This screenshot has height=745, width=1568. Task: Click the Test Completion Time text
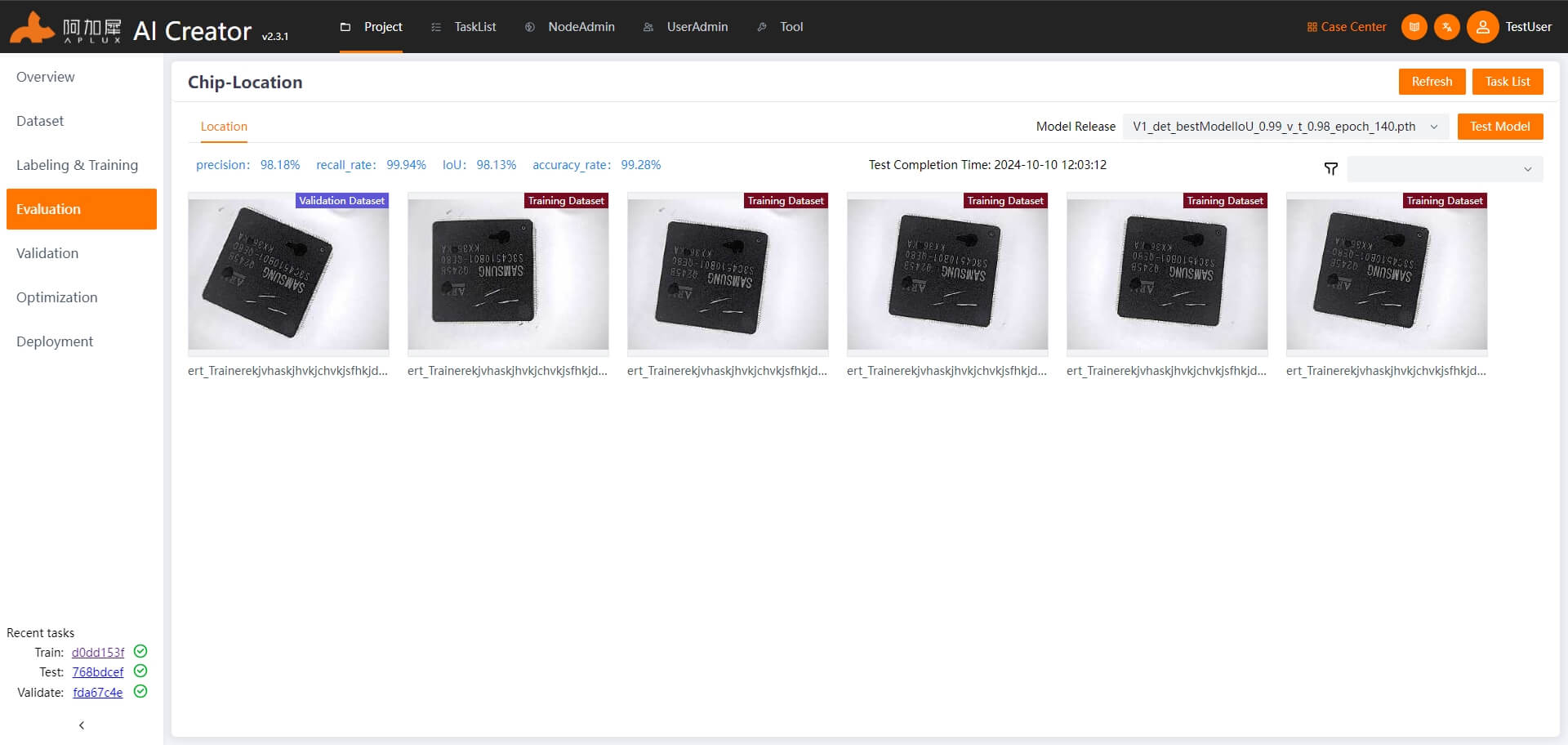(x=987, y=165)
